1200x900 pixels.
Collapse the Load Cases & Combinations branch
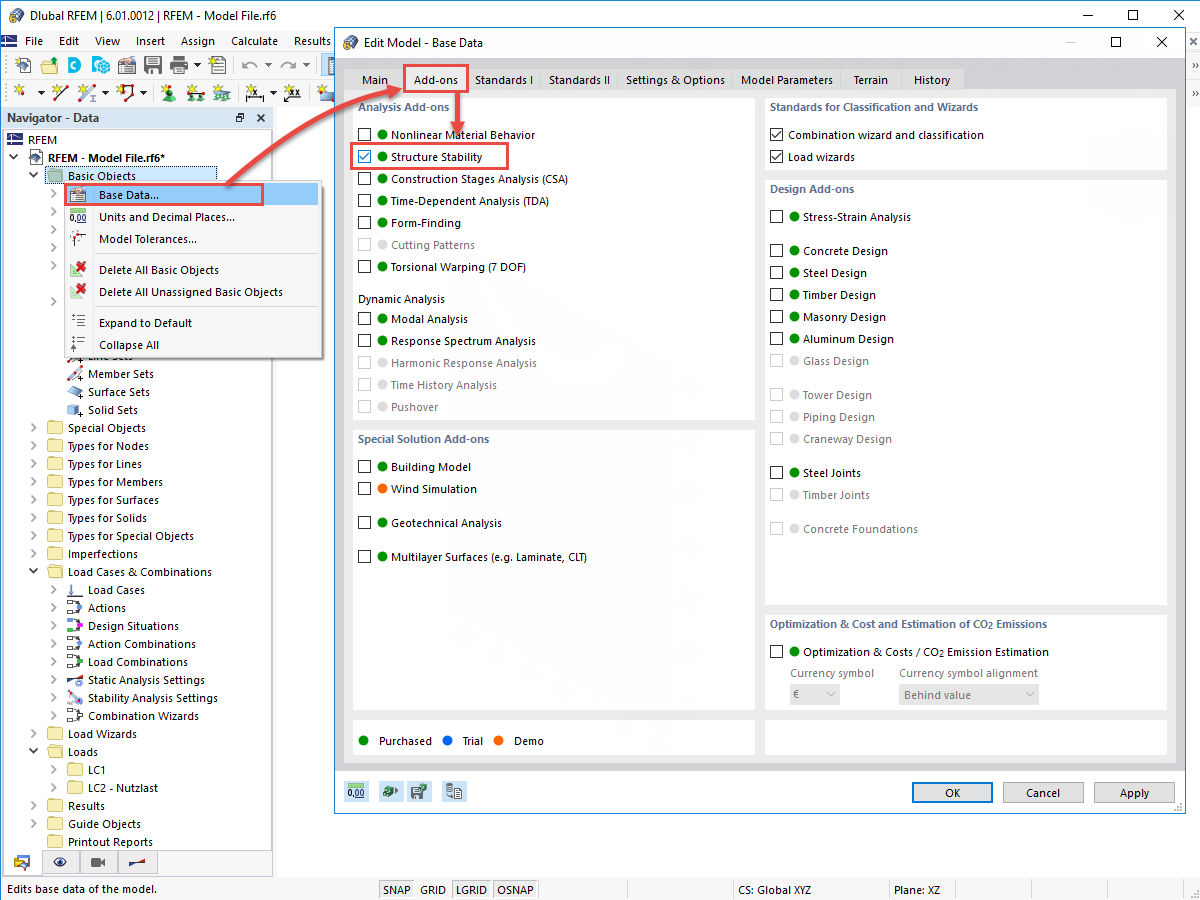(x=32, y=571)
